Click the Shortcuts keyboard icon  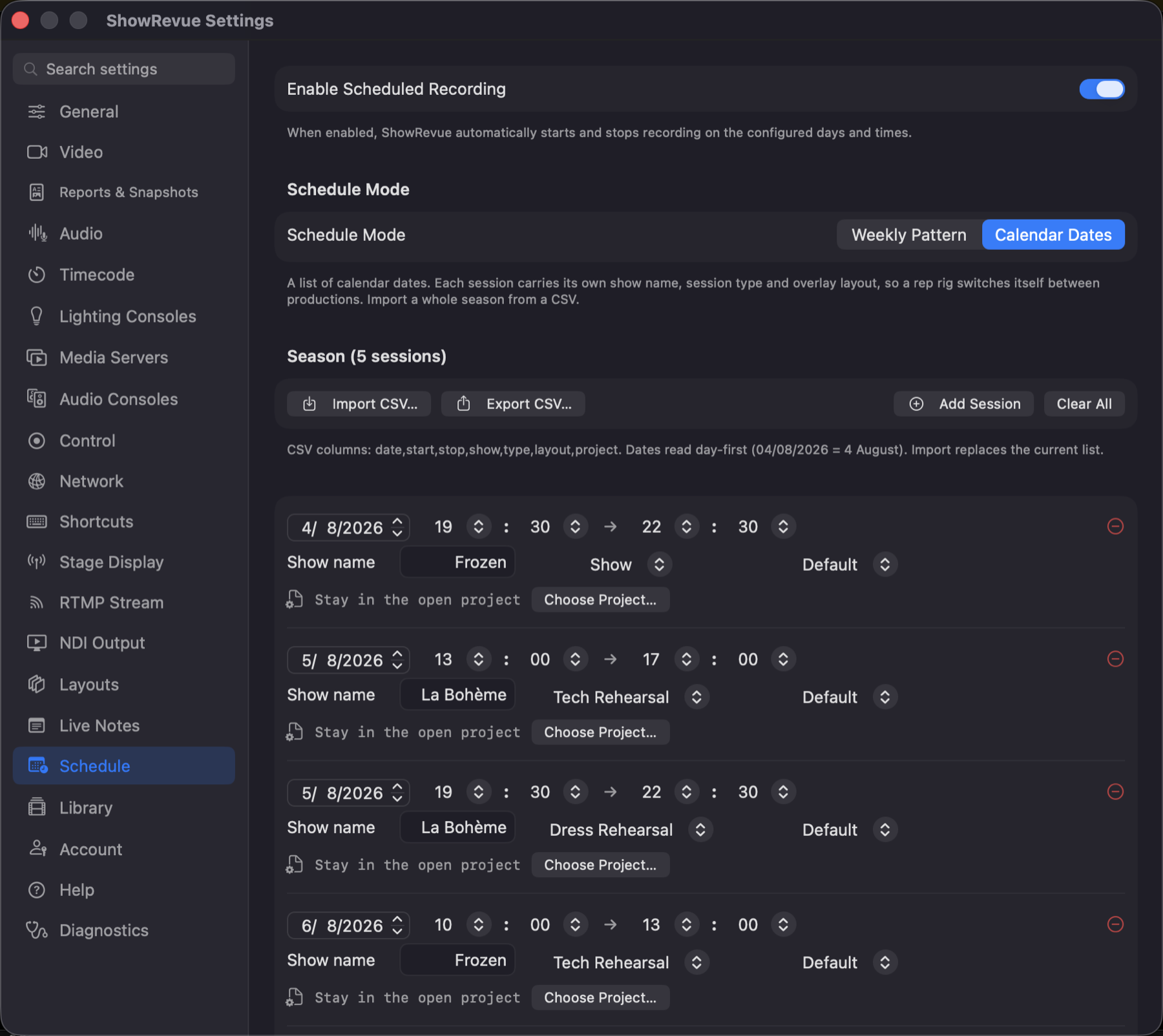pos(37,521)
